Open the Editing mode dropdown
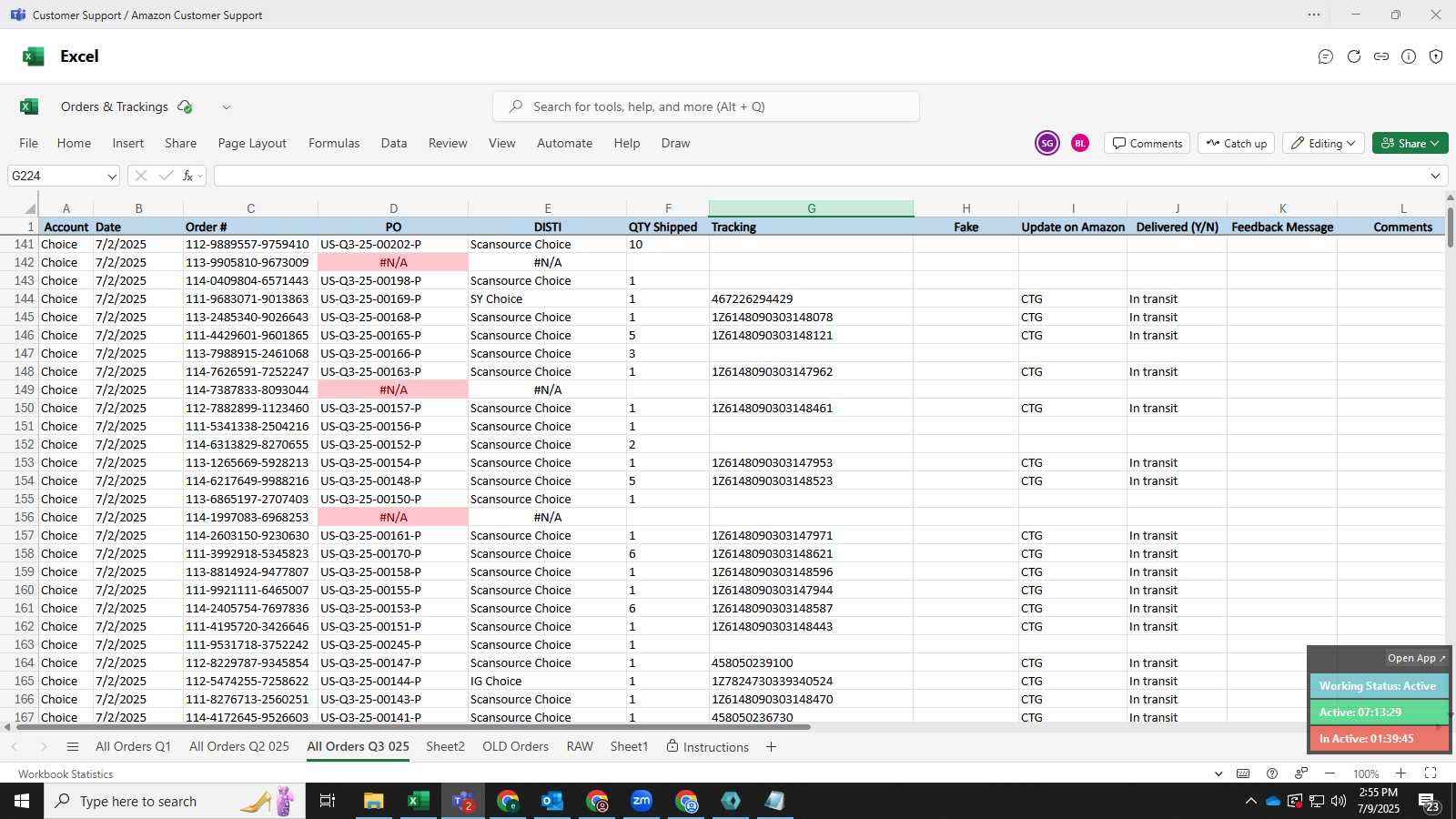This screenshot has height=819, width=1456. point(1322,143)
